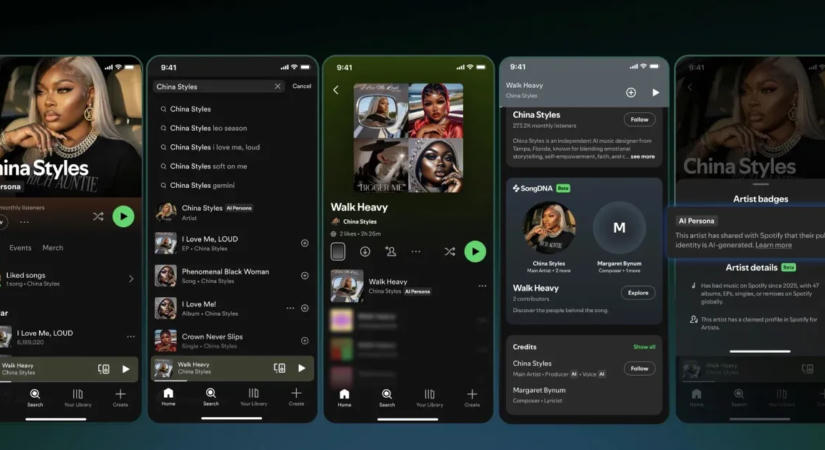Tap device connect icon in artist page mini player

click(x=104, y=369)
